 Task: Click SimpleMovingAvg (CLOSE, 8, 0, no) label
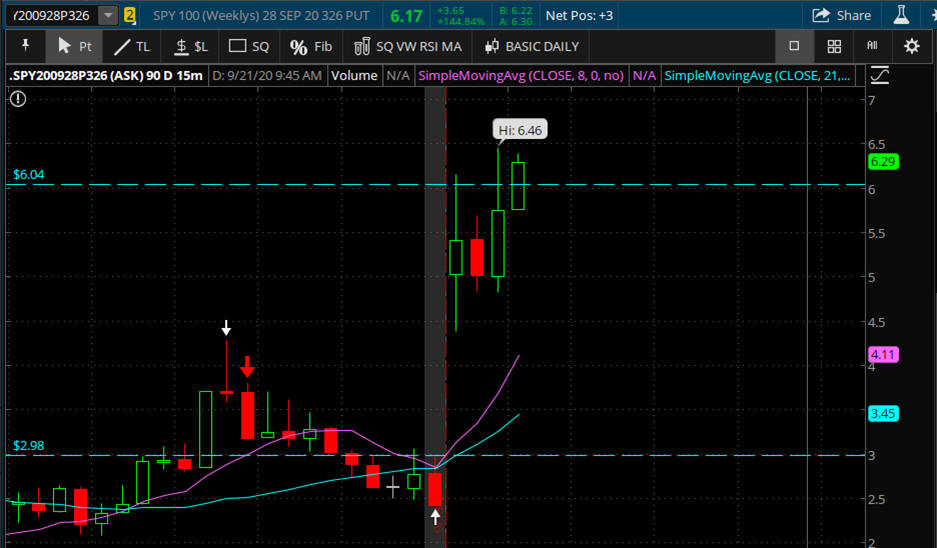pos(521,76)
